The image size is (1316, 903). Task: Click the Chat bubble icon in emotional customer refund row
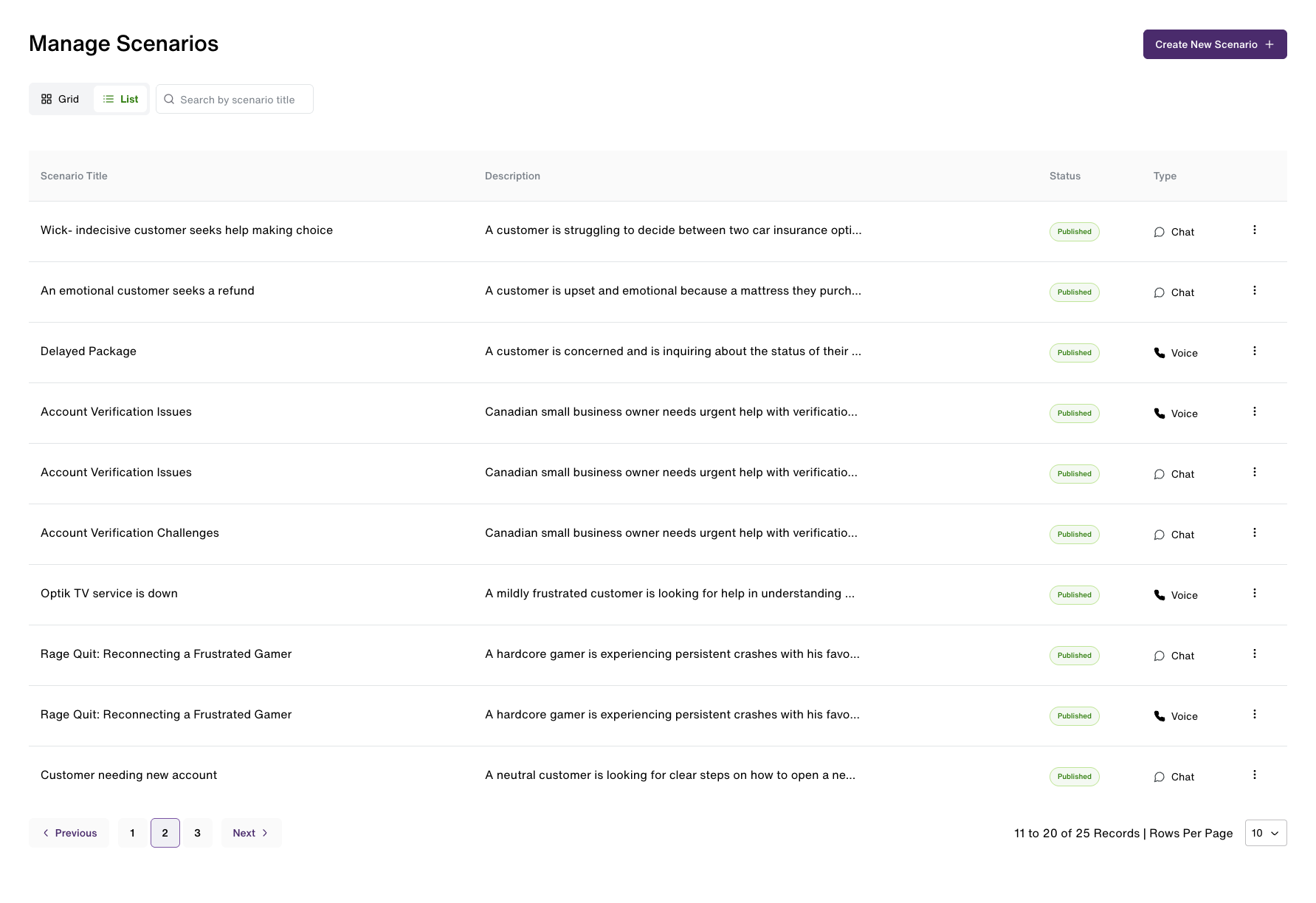coord(1160,292)
